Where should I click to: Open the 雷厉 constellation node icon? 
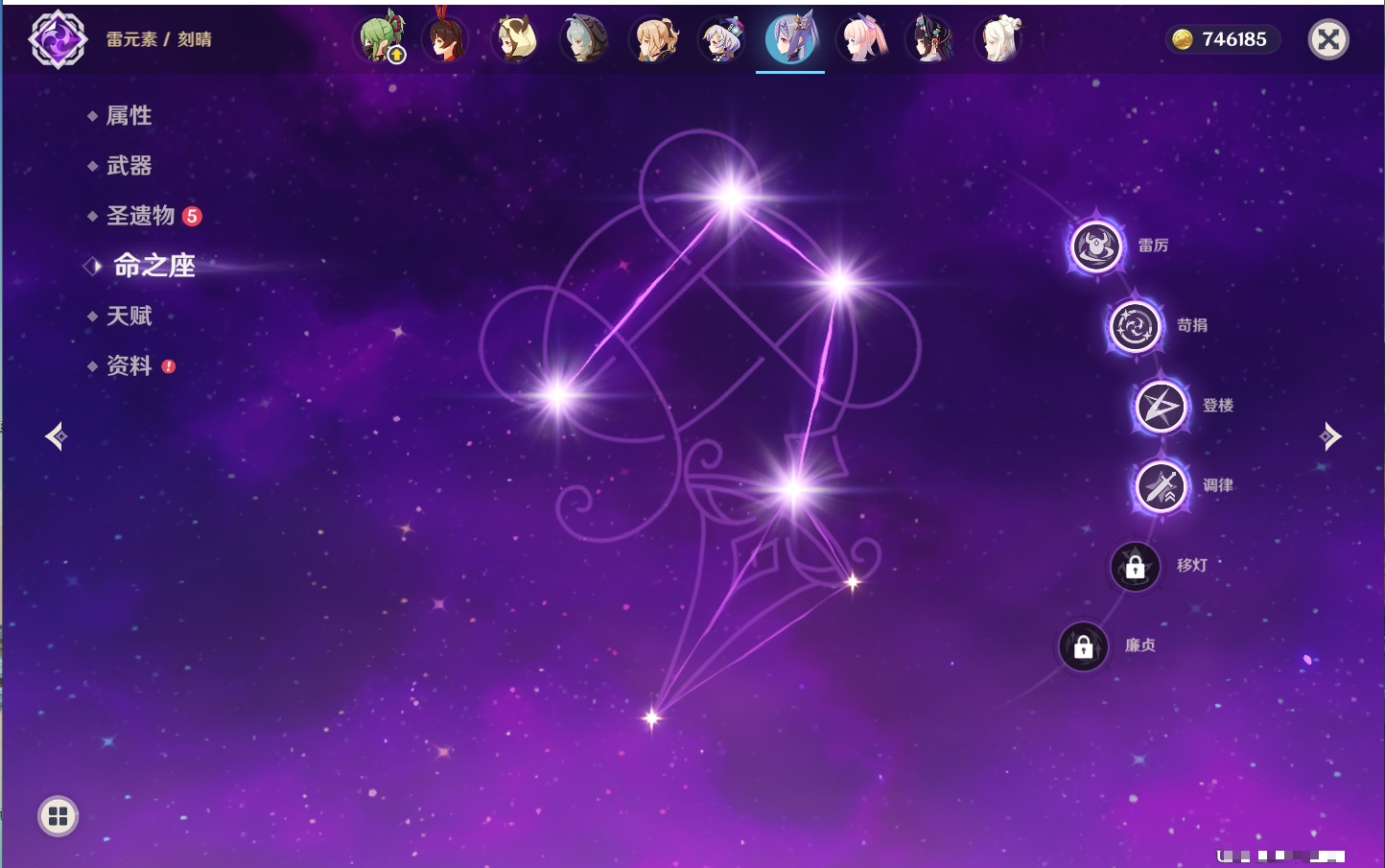pyautogui.click(x=1096, y=246)
